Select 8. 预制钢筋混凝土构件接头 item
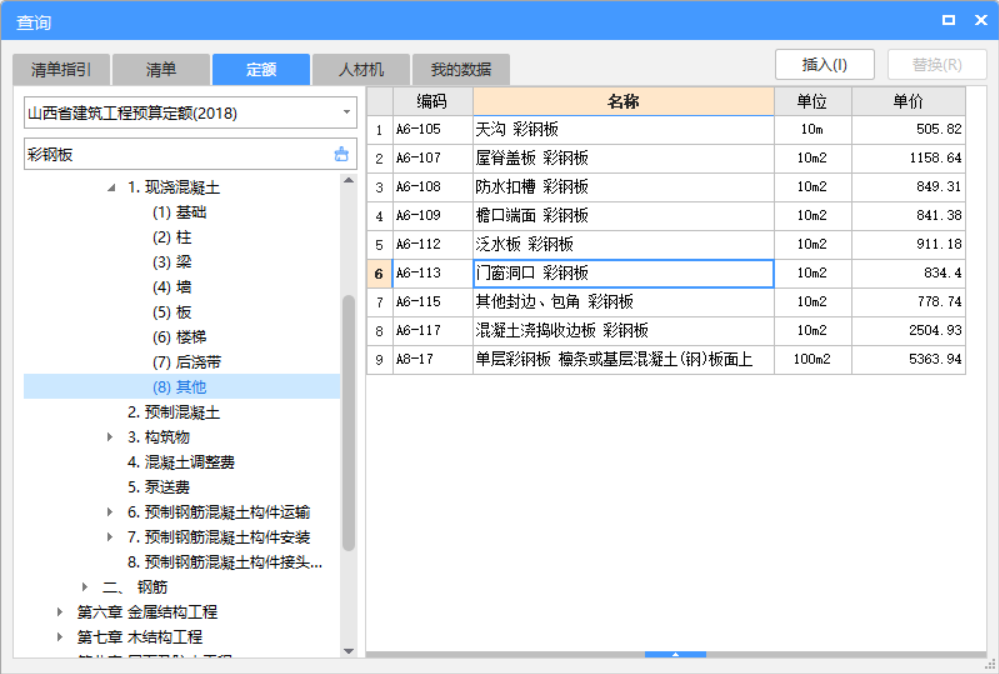This screenshot has height=674, width=999. click(x=225, y=562)
